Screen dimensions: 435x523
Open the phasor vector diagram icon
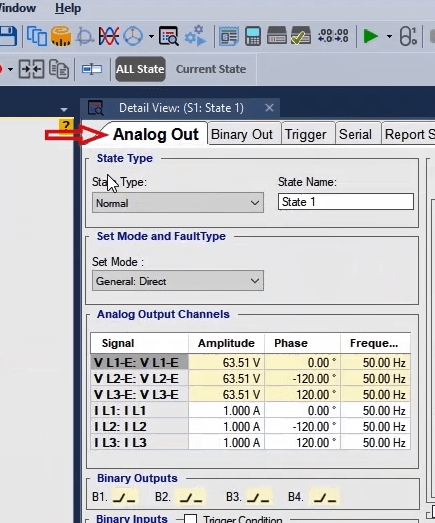(x=133, y=36)
